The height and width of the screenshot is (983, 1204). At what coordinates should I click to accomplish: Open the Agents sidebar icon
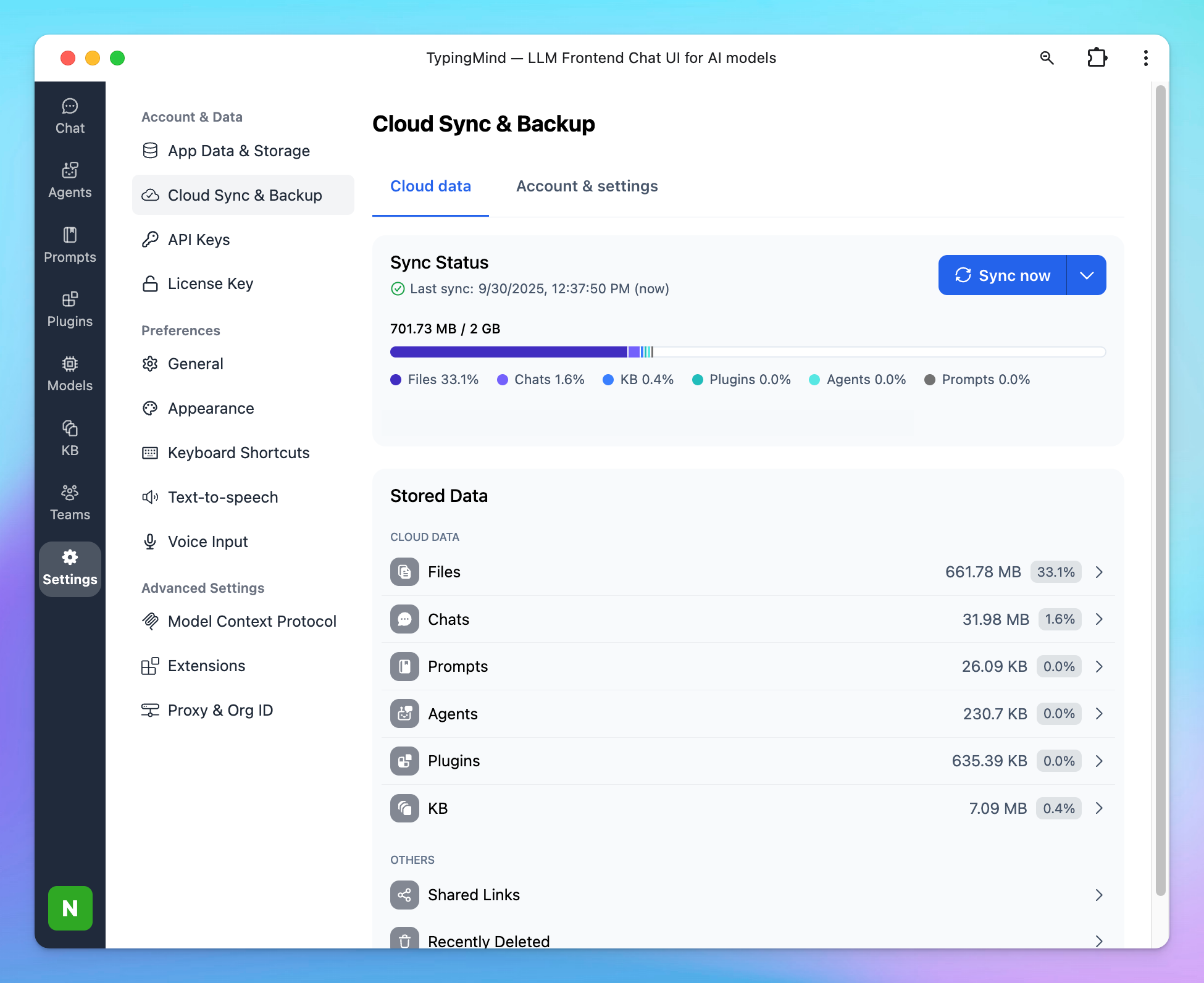[x=70, y=180]
